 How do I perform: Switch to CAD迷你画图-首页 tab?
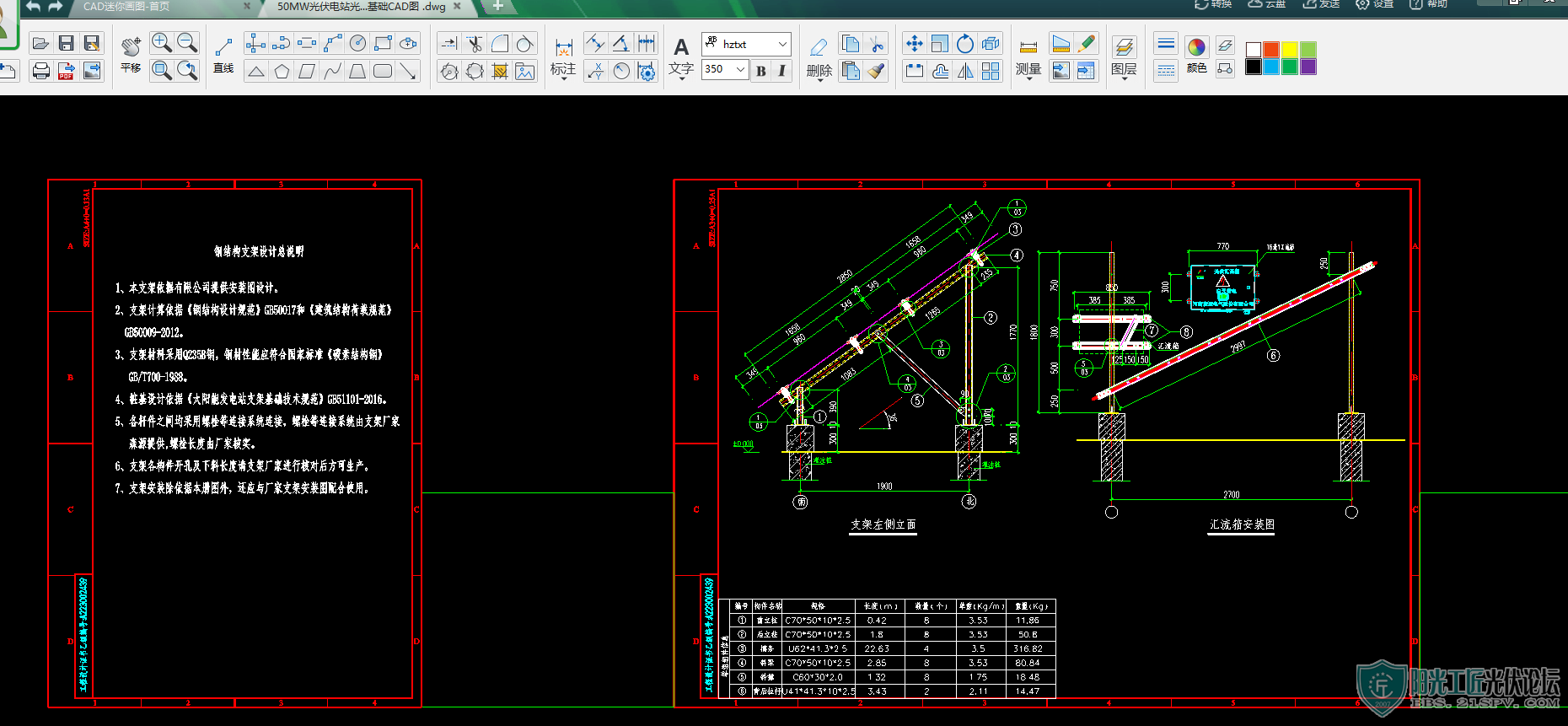click(x=126, y=6)
